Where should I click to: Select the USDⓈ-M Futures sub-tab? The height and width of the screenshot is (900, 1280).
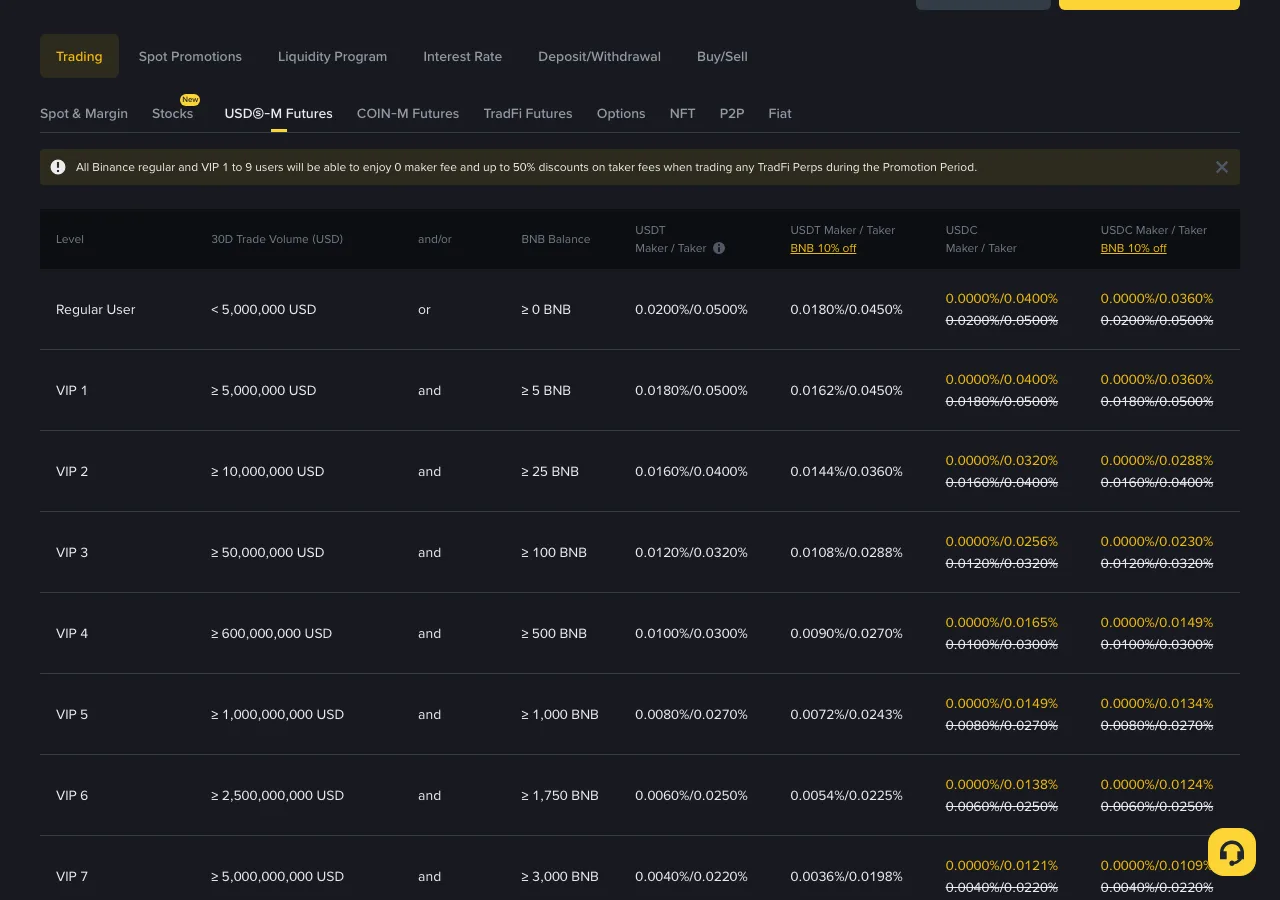278,113
